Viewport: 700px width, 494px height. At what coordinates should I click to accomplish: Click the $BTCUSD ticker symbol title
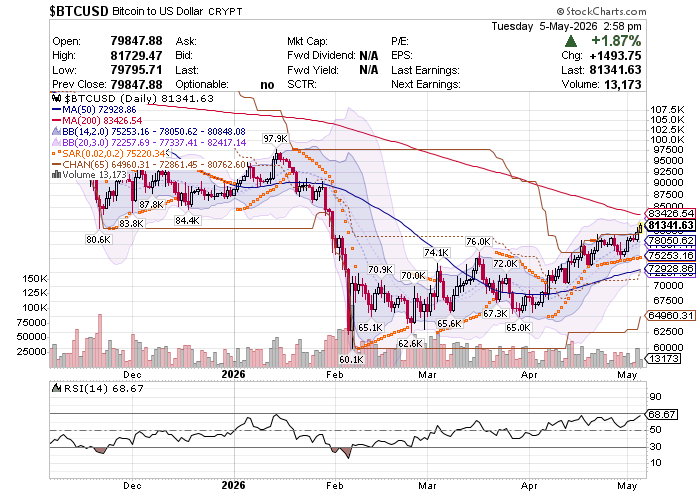pyautogui.click(x=79, y=12)
